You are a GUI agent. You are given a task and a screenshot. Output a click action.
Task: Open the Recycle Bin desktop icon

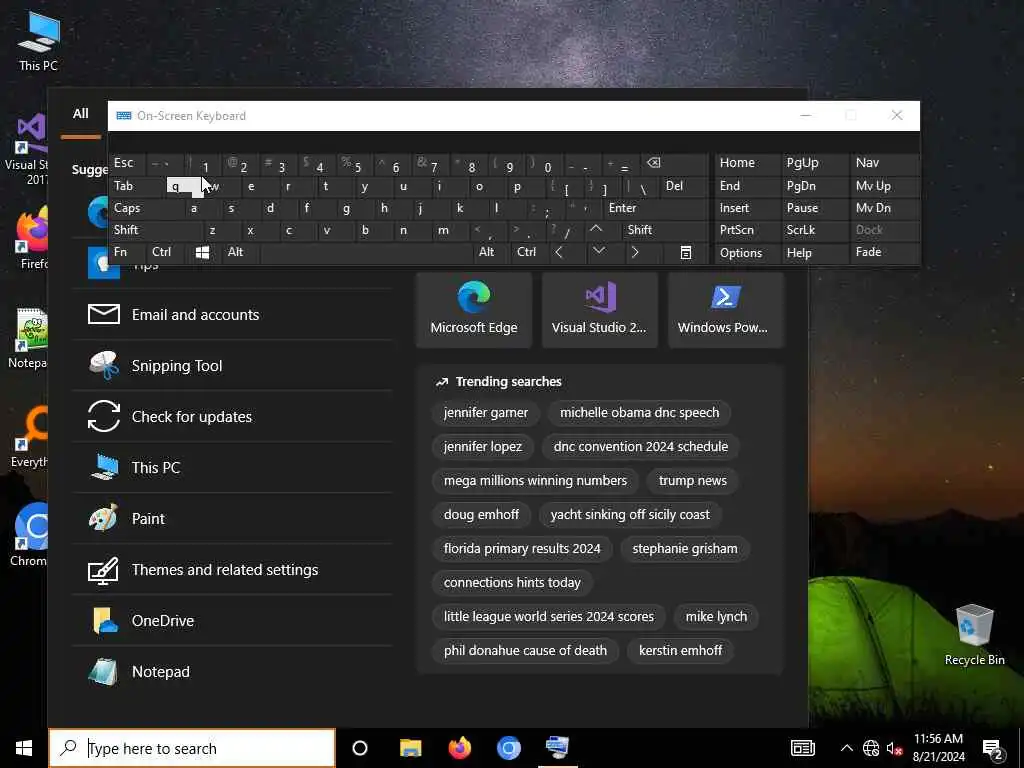974,635
